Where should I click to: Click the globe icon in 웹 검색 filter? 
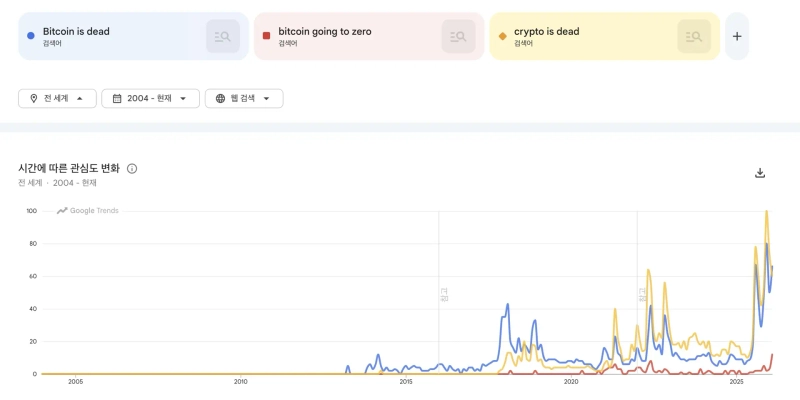pyautogui.click(x=220, y=98)
